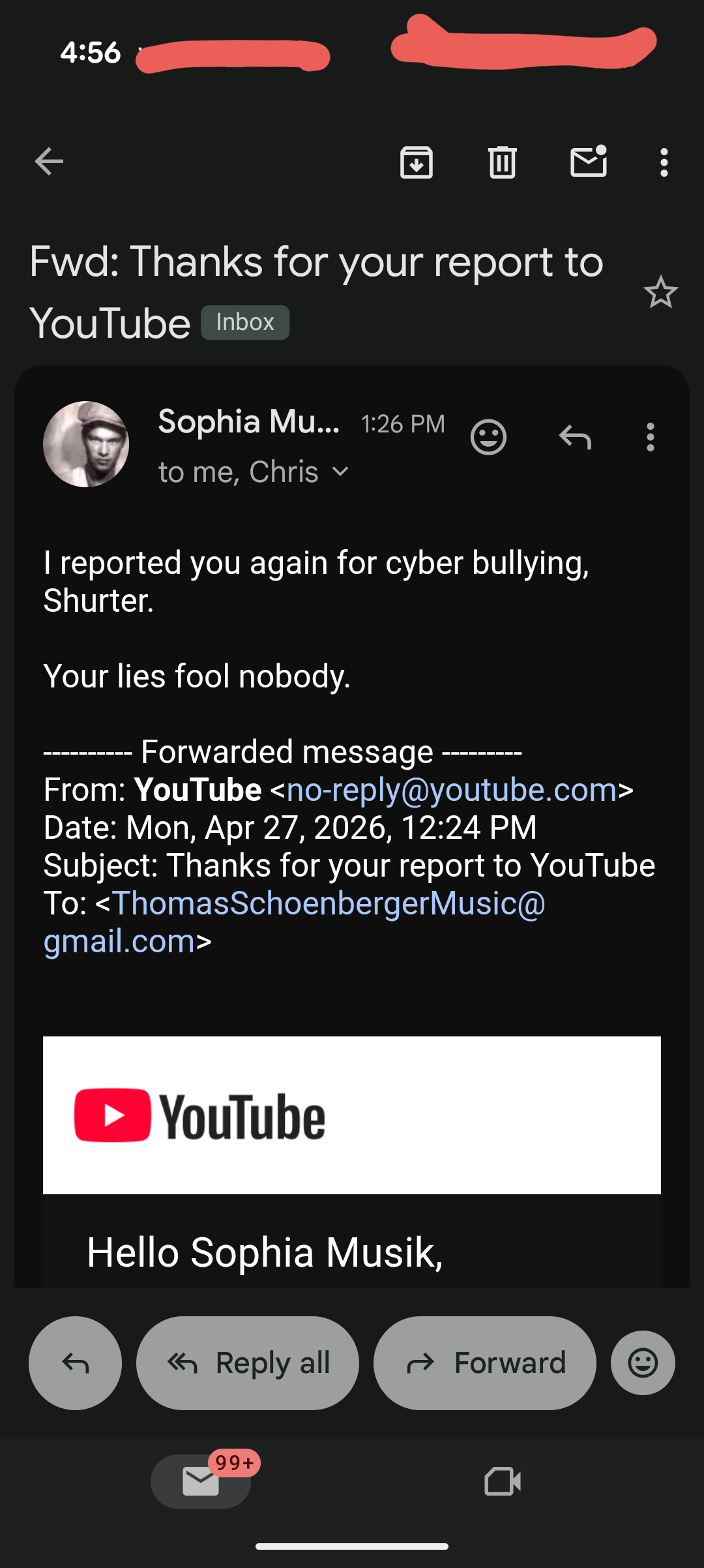Expand recipient details next to 'to me, Chris'
The height and width of the screenshot is (1568, 704).
tap(340, 472)
